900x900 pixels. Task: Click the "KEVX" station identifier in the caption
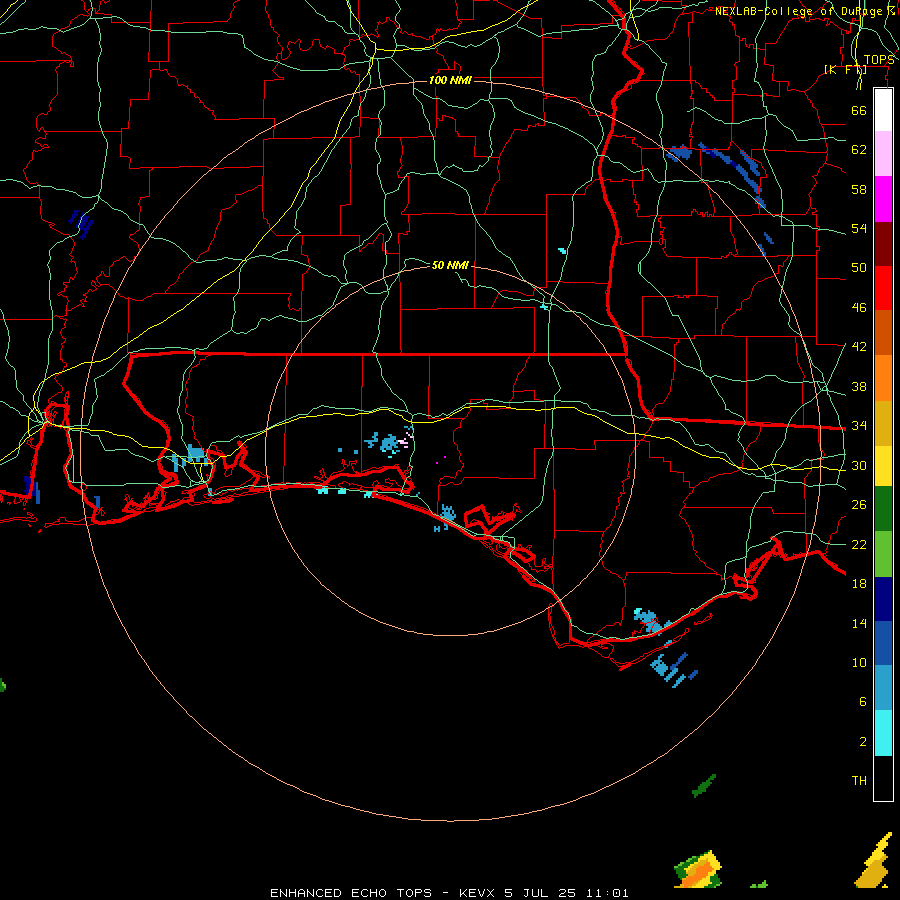click(477, 893)
